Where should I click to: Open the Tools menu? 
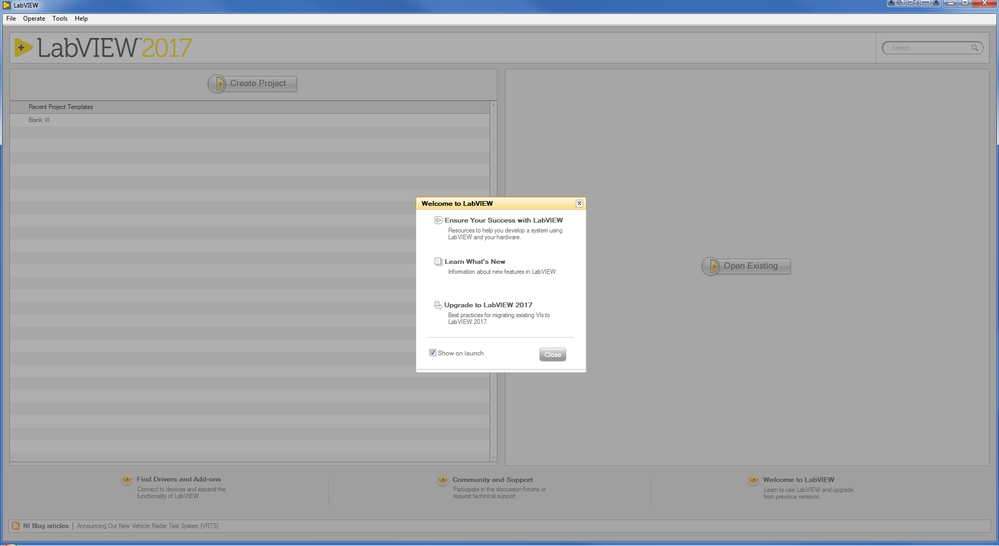(60, 18)
